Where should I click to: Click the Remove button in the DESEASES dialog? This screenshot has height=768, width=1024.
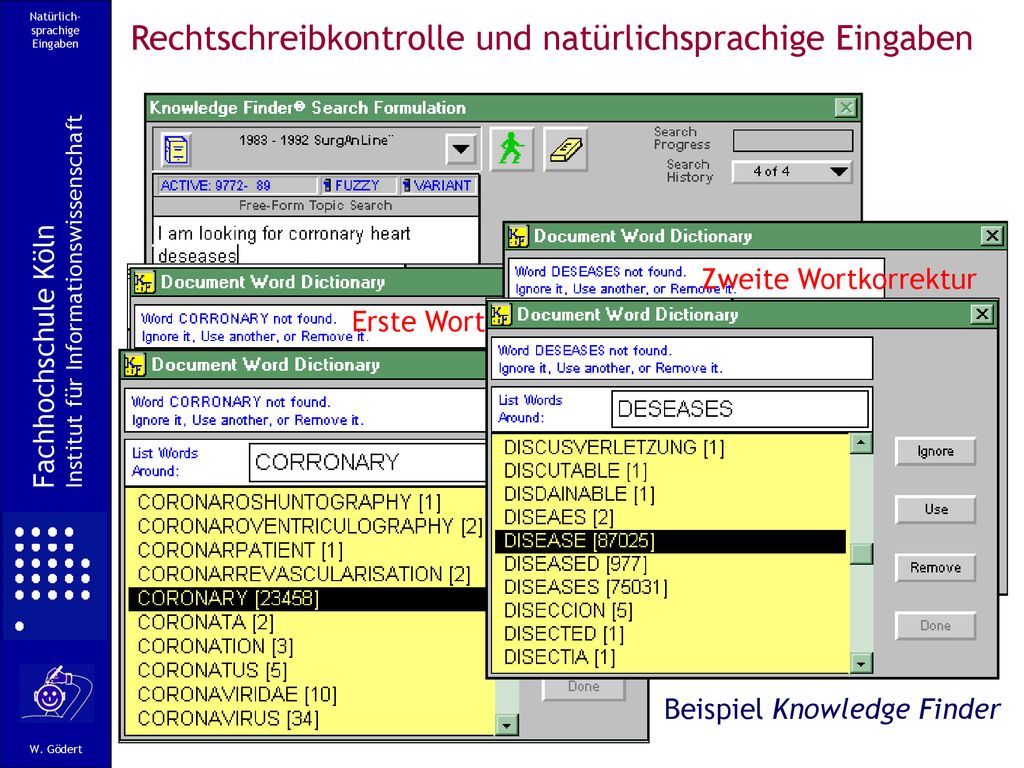(935, 568)
